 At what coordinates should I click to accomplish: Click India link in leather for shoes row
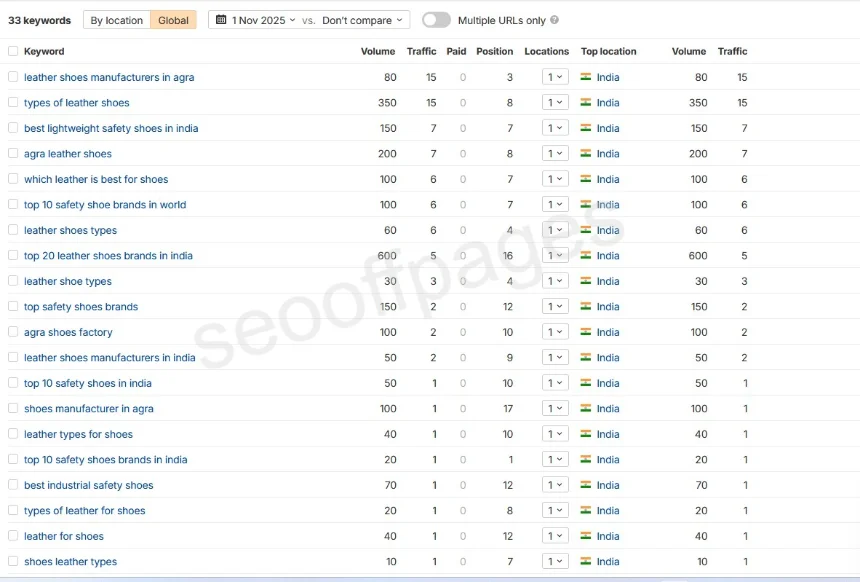[x=608, y=537]
